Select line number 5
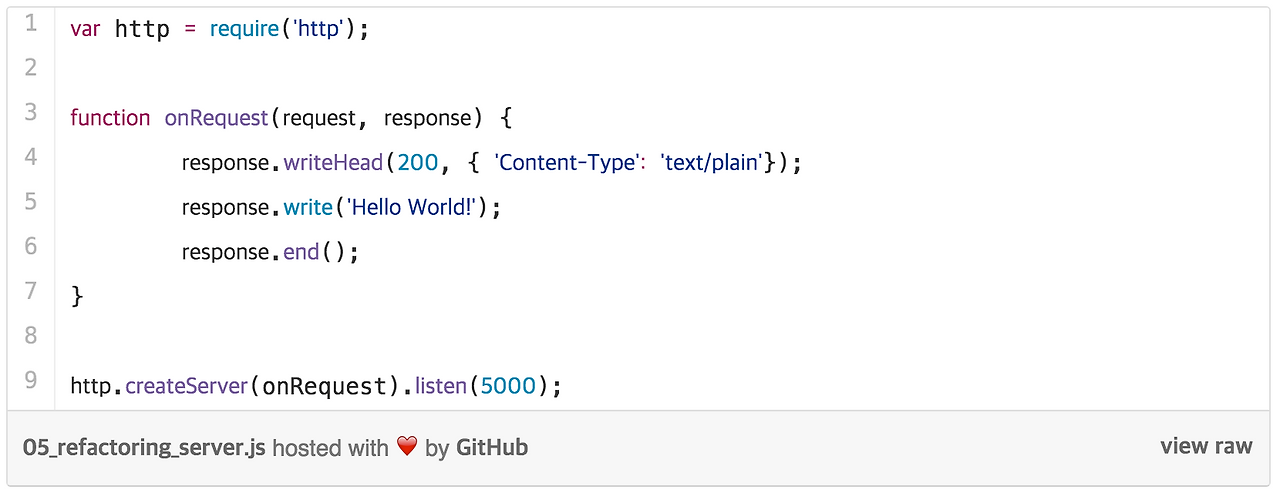The image size is (1280, 493). click(x=31, y=201)
